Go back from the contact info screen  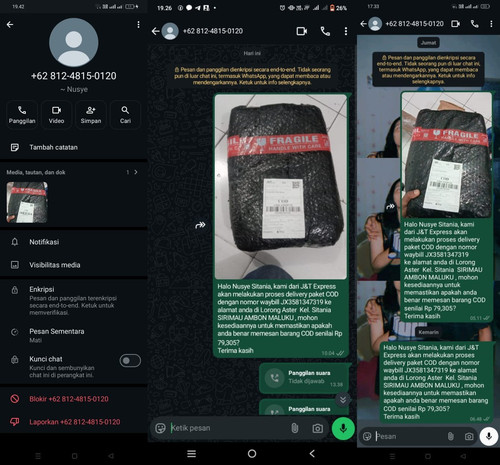coord(10,24)
